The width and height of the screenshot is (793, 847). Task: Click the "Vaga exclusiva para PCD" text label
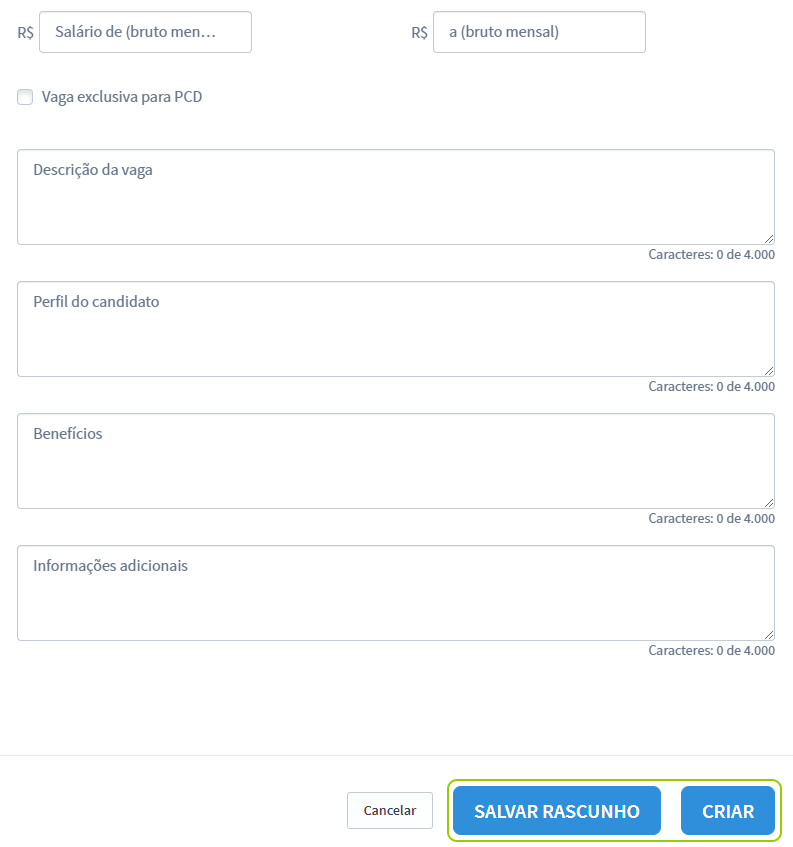click(x=120, y=97)
